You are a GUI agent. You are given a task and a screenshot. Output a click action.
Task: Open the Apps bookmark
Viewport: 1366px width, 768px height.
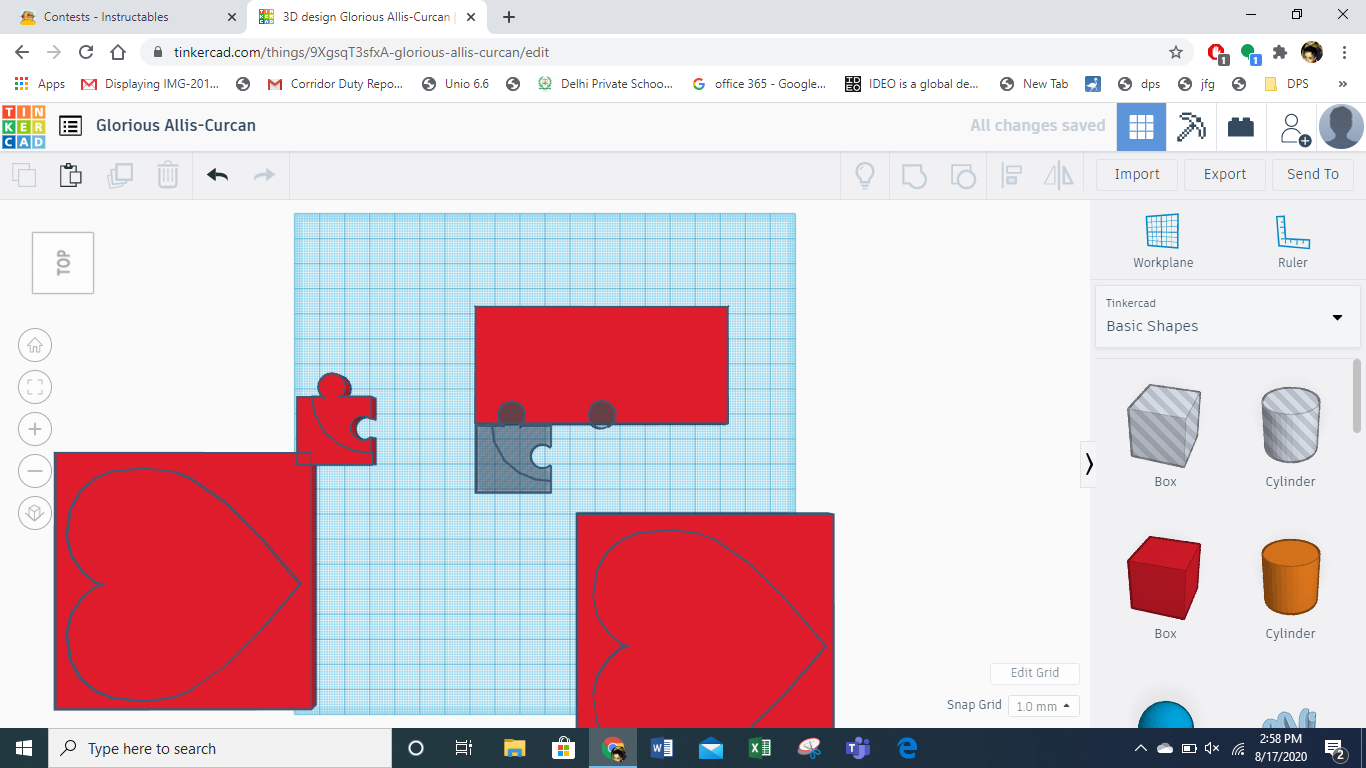pos(40,84)
